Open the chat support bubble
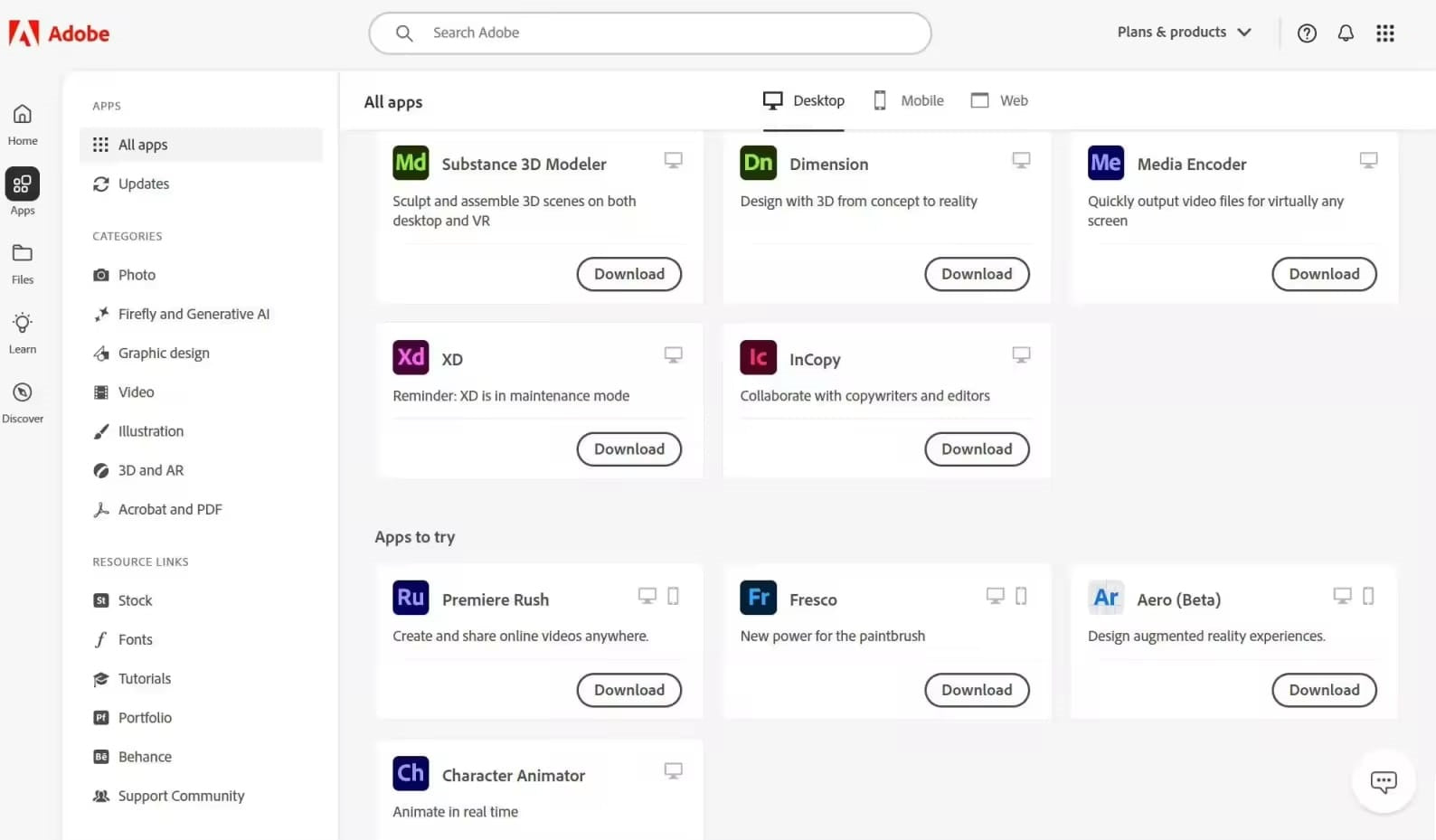1436x840 pixels. click(x=1384, y=781)
